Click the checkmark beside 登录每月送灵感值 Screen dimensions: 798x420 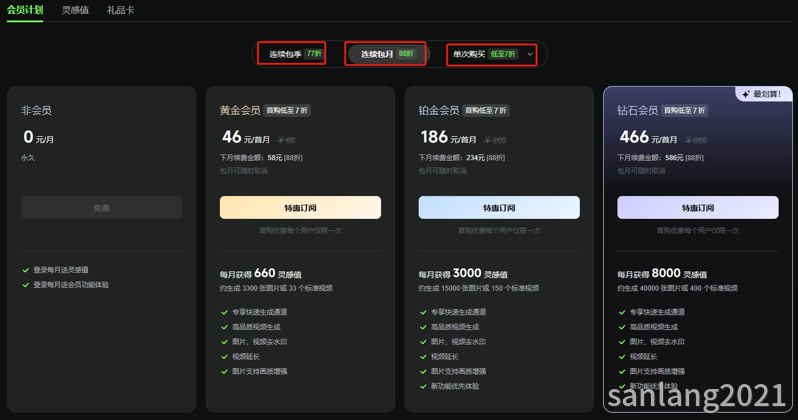pos(26,270)
